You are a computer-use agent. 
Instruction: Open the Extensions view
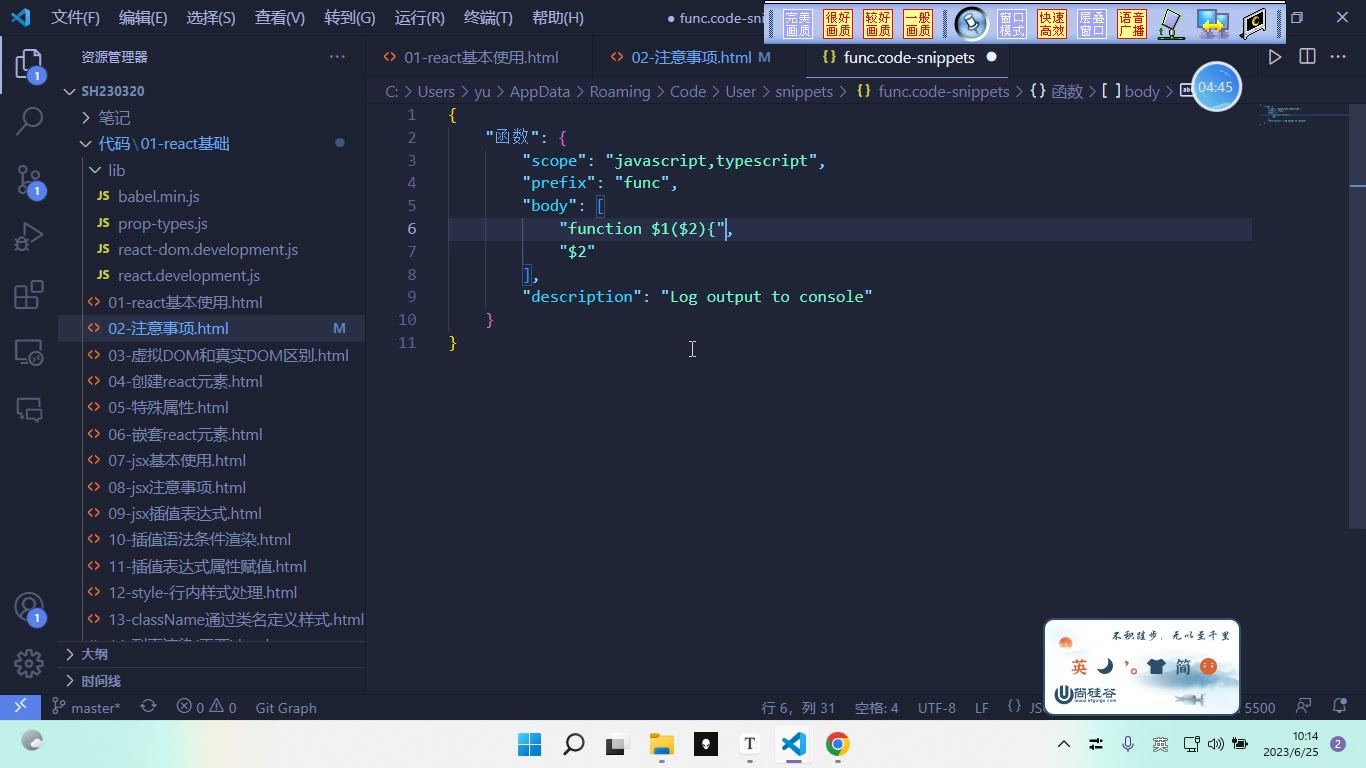(x=29, y=294)
